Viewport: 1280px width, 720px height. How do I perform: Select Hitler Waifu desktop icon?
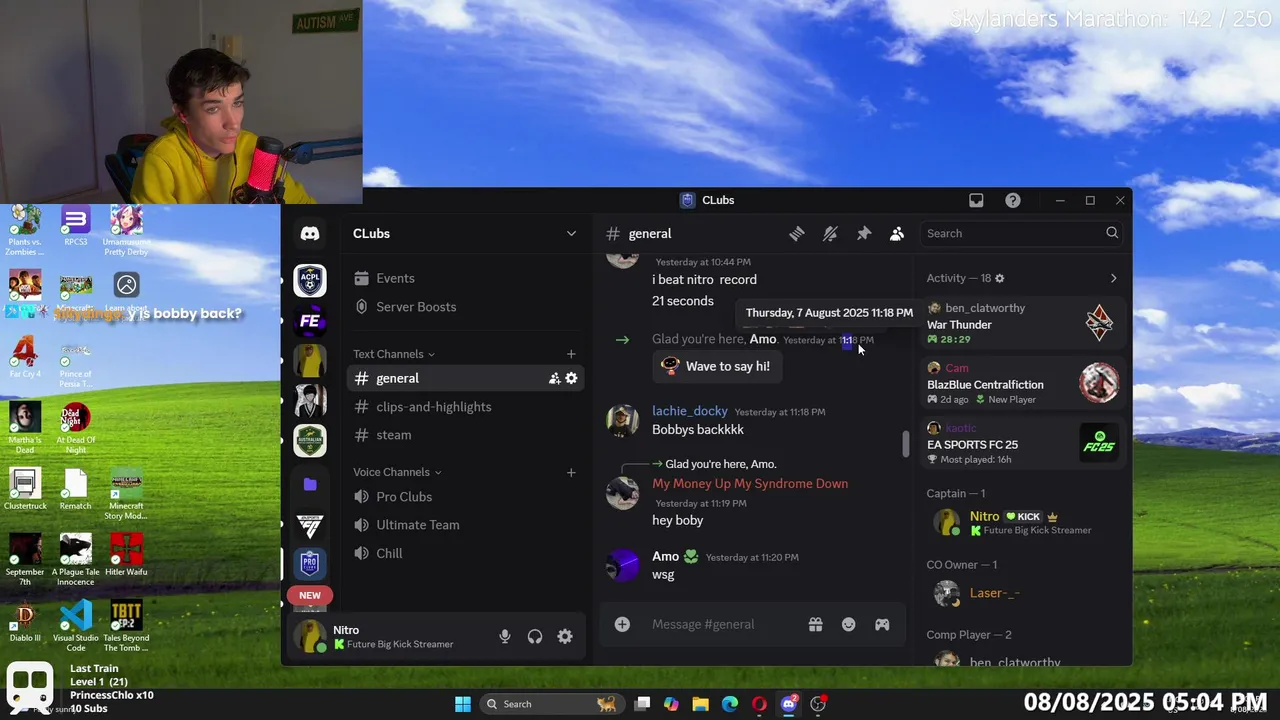126,555
